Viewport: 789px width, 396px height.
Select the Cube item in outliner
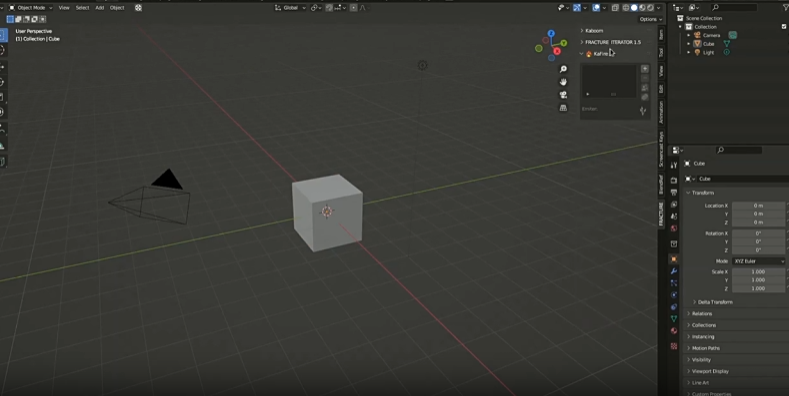click(x=708, y=44)
